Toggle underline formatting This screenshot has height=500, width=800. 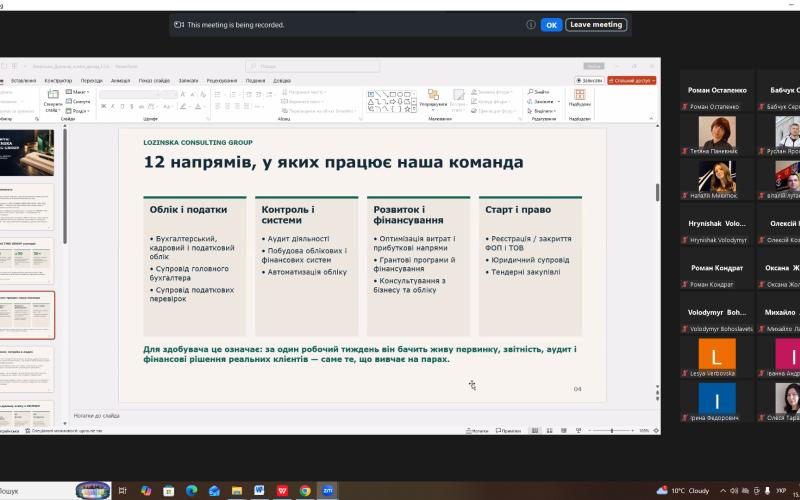[x=122, y=106]
